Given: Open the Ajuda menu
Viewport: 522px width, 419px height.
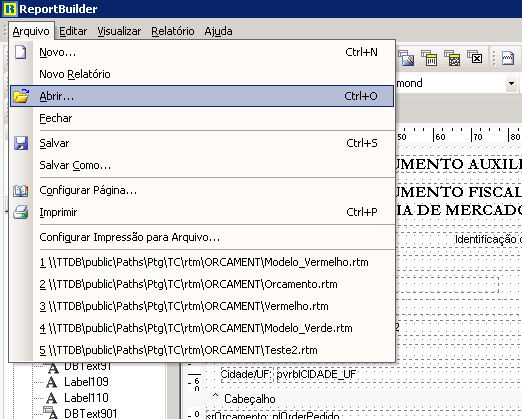Looking at the screenshot, I should tap(218, 31).
